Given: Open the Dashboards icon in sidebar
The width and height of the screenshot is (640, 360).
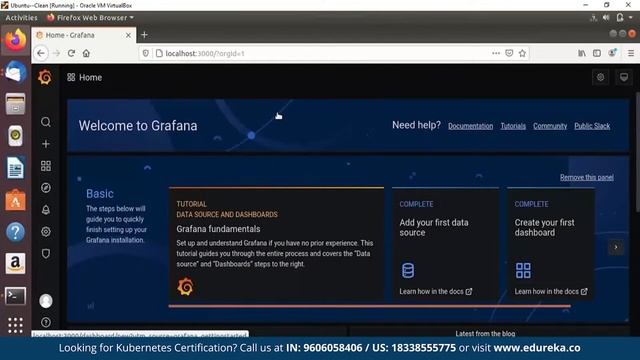Looking at the screenshot, I should coord(46,166).
